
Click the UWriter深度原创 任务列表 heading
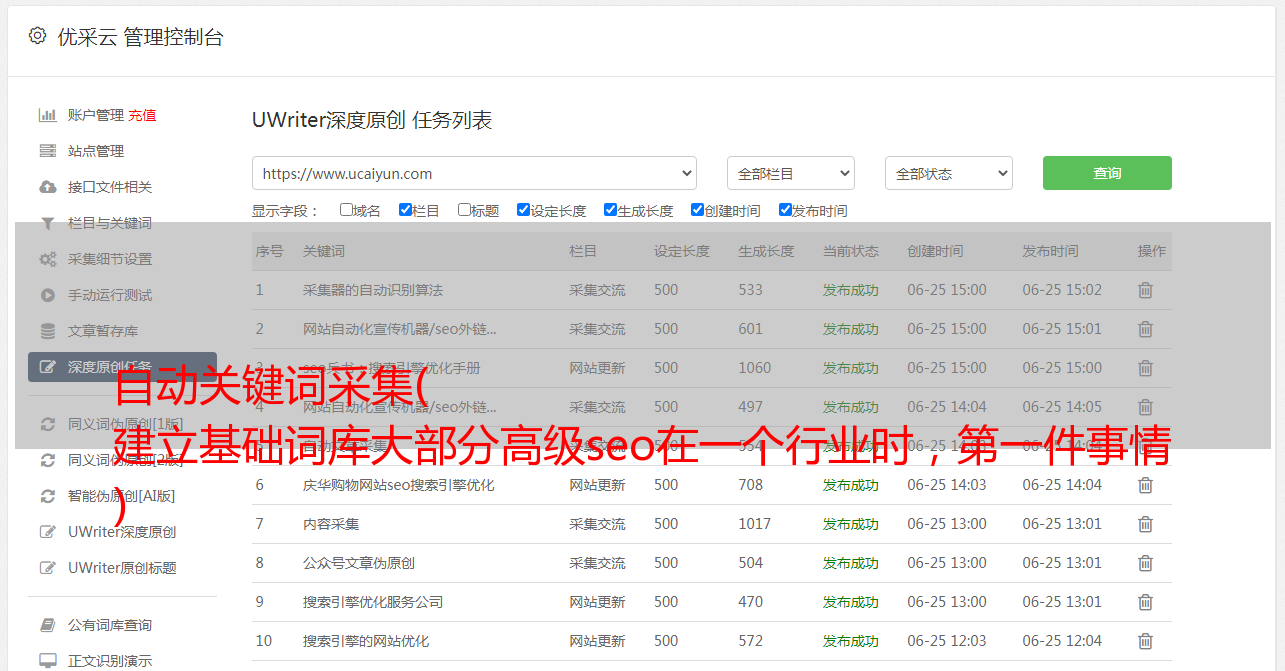(372, 120)
